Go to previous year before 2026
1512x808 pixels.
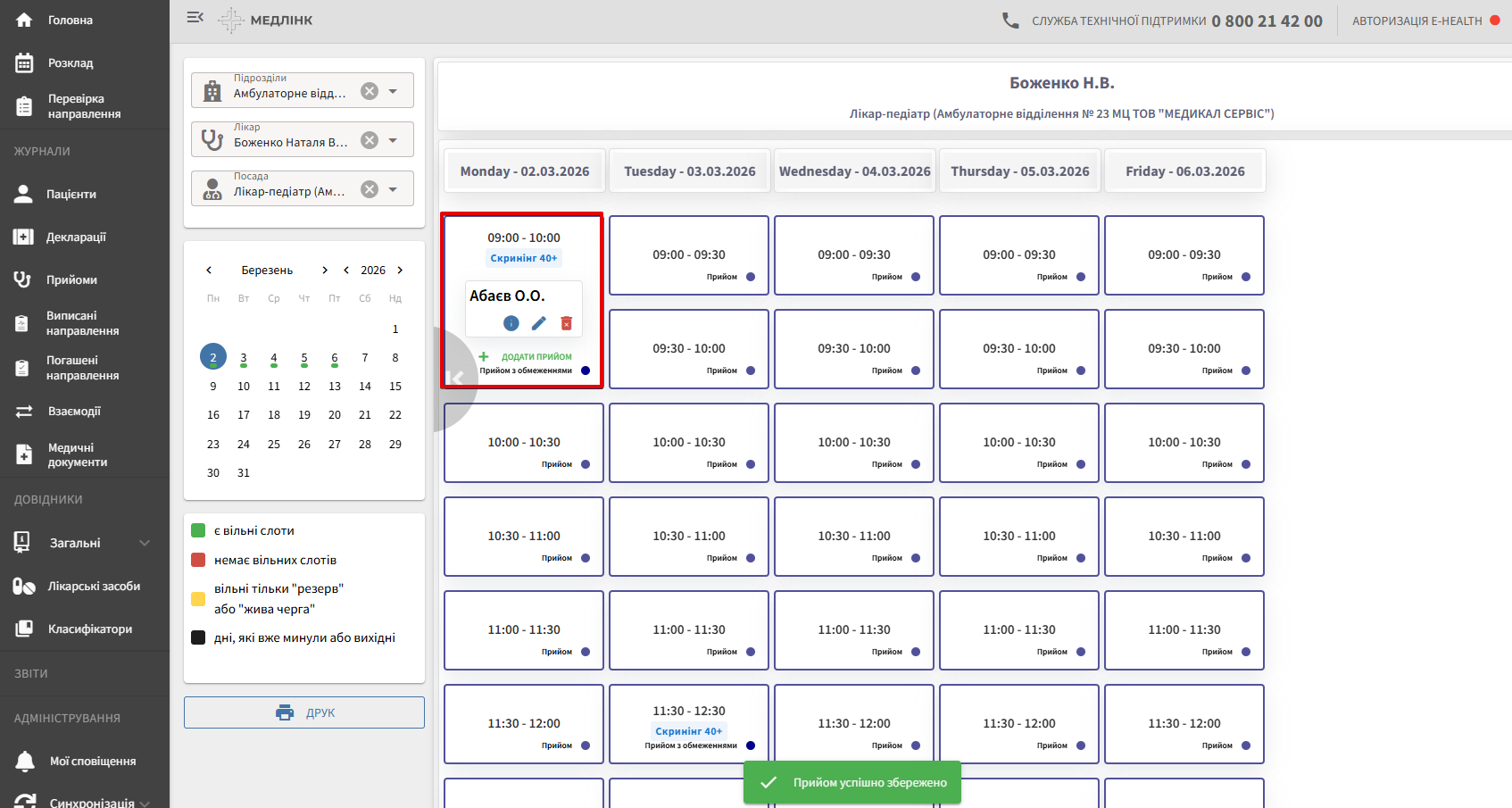pyautogui.click(x=346, y=271)
